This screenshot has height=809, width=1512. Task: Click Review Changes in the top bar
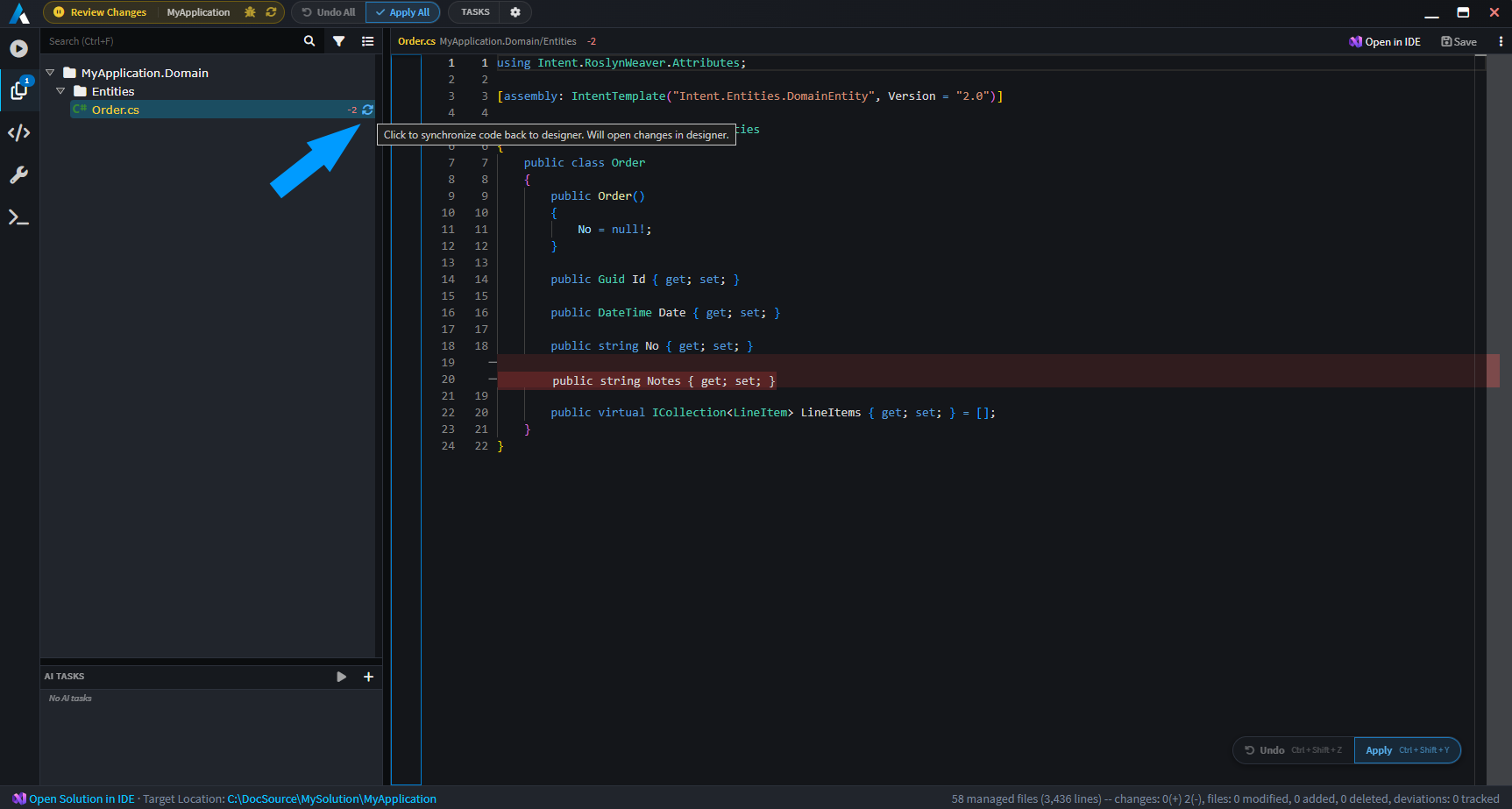click(109, 12)
